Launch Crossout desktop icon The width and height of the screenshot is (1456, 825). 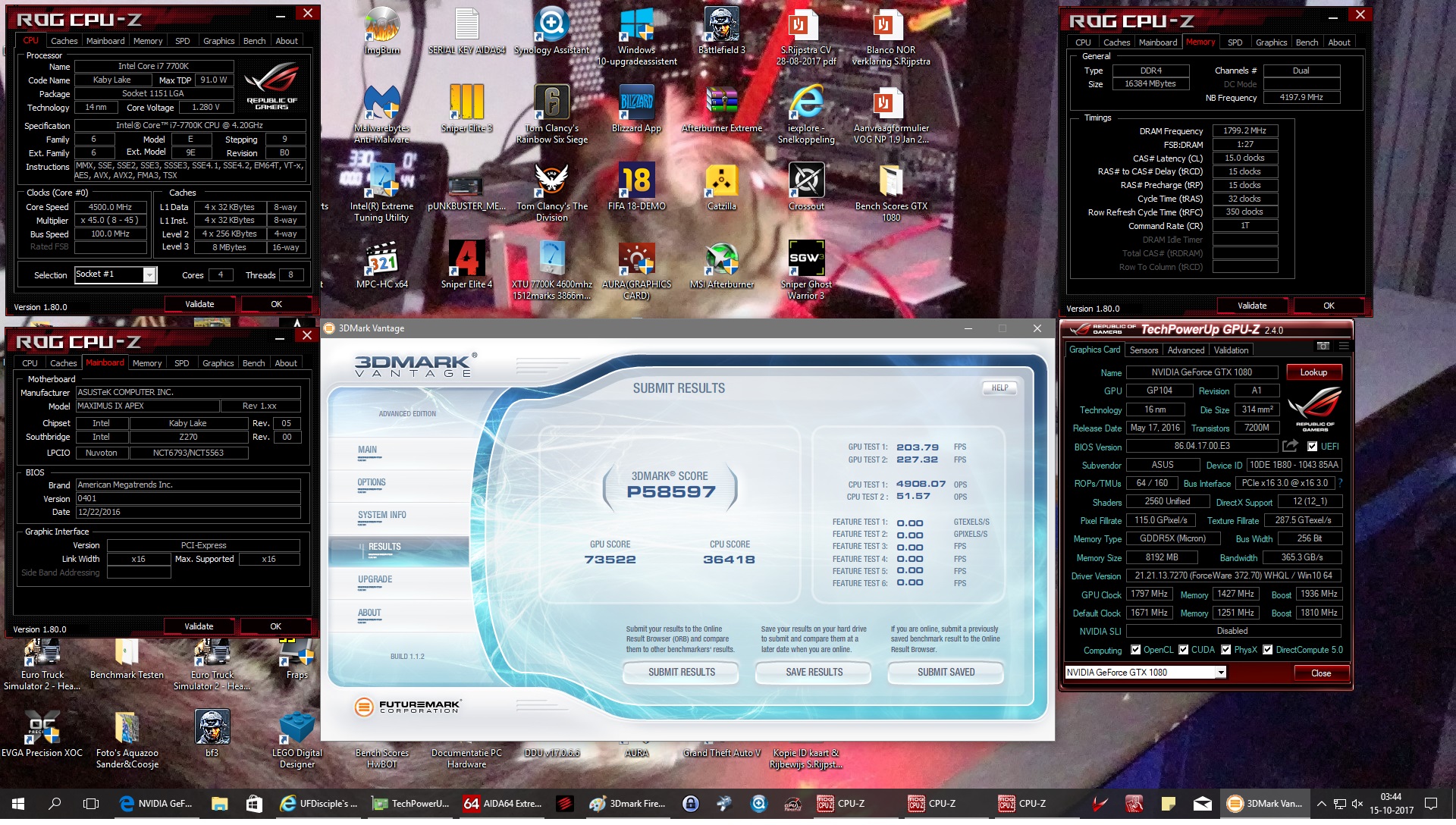click(x=806, y=187)
